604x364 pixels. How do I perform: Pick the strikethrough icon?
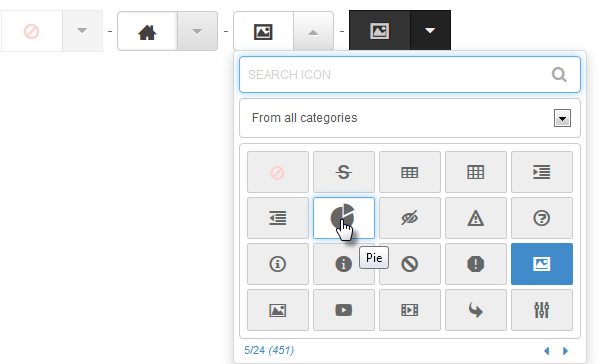[344, 172]
